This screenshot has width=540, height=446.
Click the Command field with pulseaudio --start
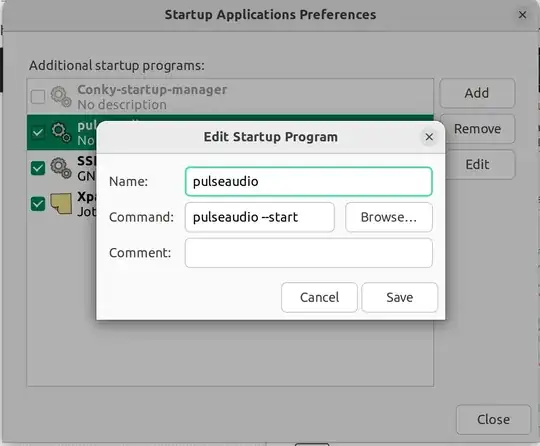click(260, 217)
